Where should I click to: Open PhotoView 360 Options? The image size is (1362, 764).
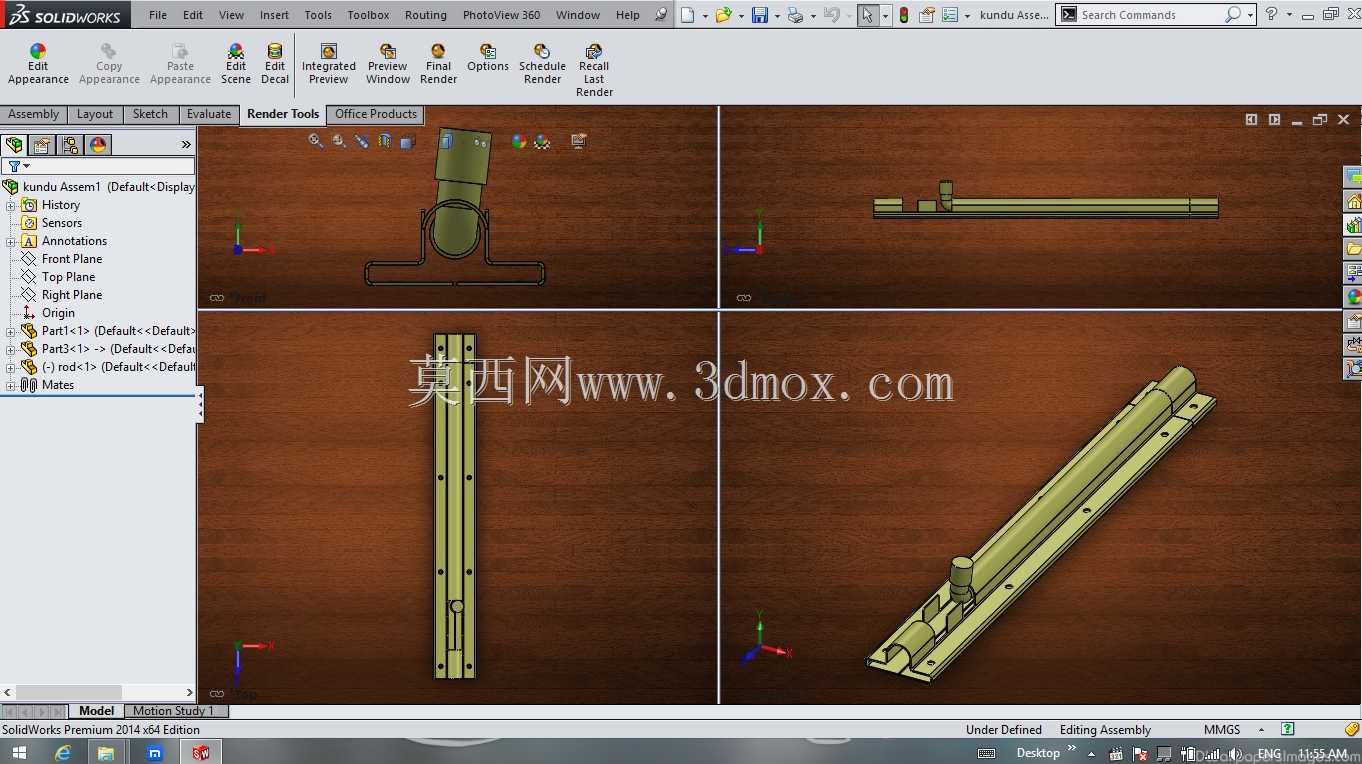488,58
